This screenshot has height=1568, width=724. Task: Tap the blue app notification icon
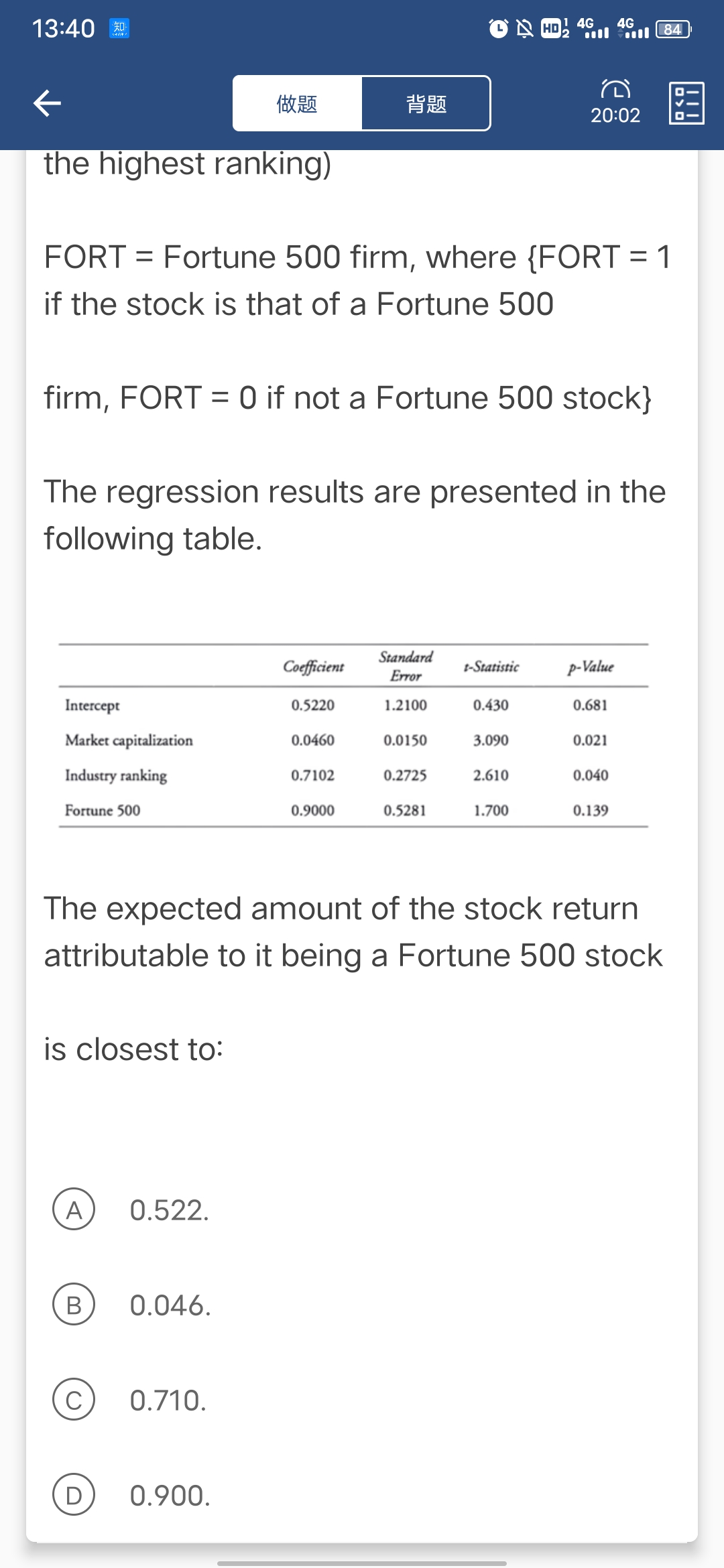click(x=119, y=29)
